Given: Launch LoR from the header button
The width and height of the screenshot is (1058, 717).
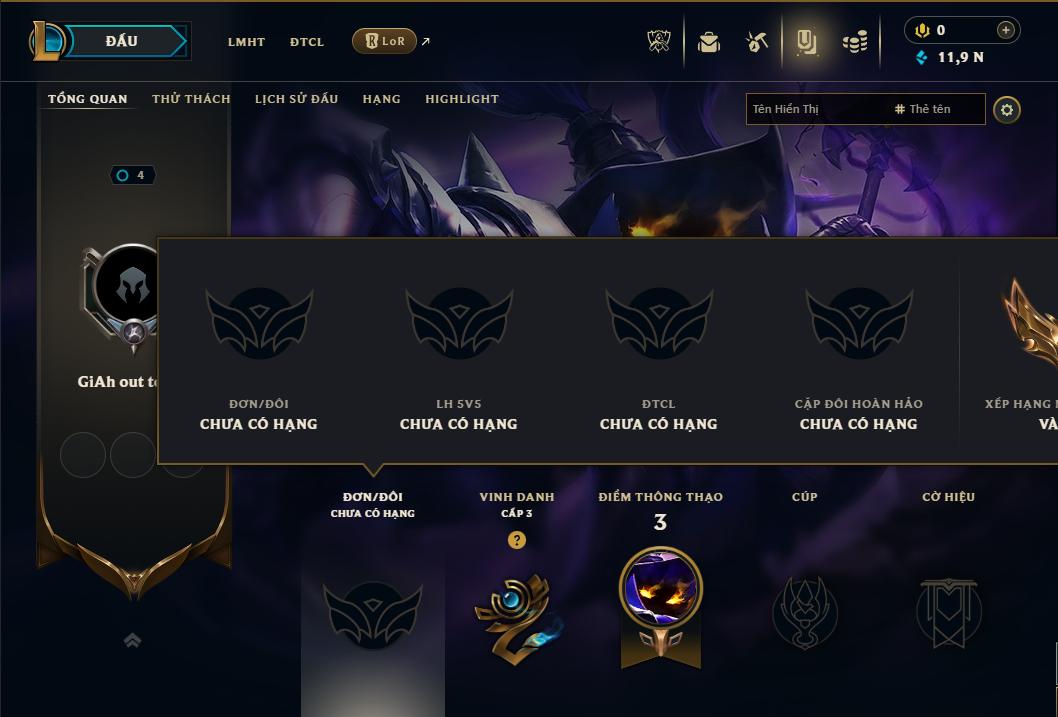Looking at the screenshot, I should point(384,41).
